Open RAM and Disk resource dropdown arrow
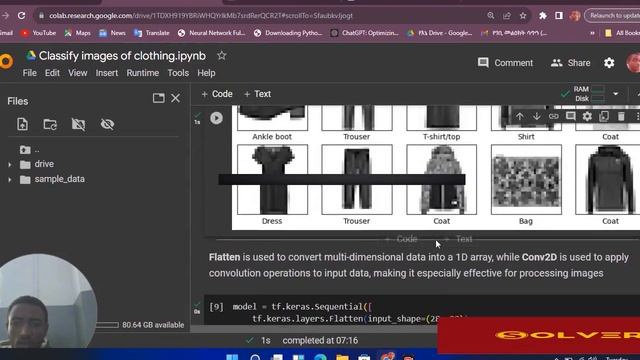Screen dimensions: 640x360 [616, 94]
